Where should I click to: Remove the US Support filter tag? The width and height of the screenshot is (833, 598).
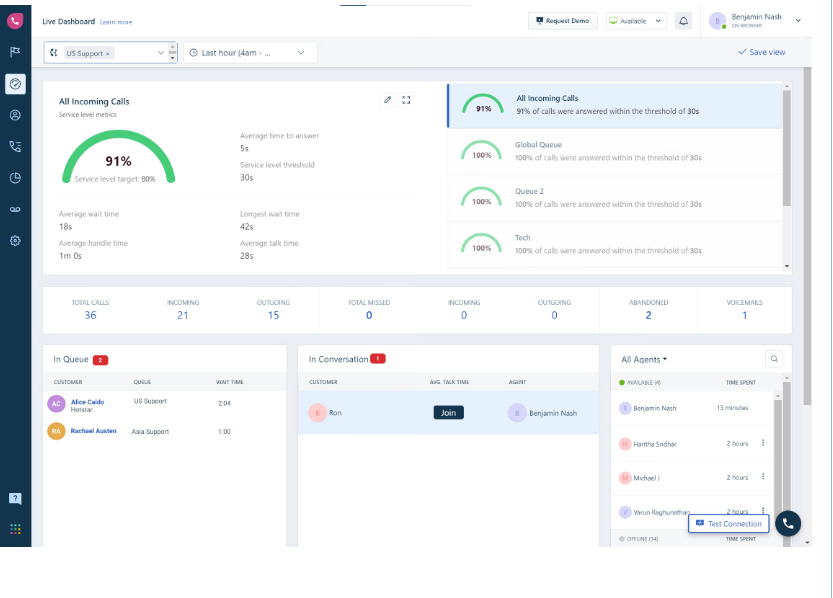pos(107,54)
